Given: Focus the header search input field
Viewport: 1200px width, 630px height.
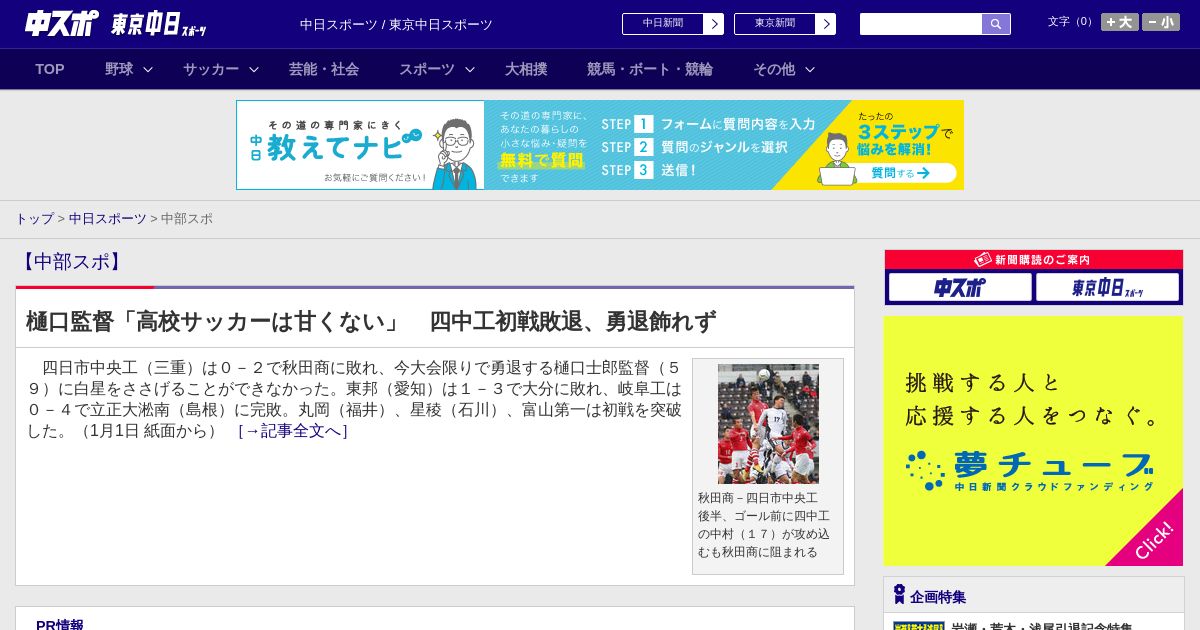Looking at the screenshot, I should click(x=921, y=24).
